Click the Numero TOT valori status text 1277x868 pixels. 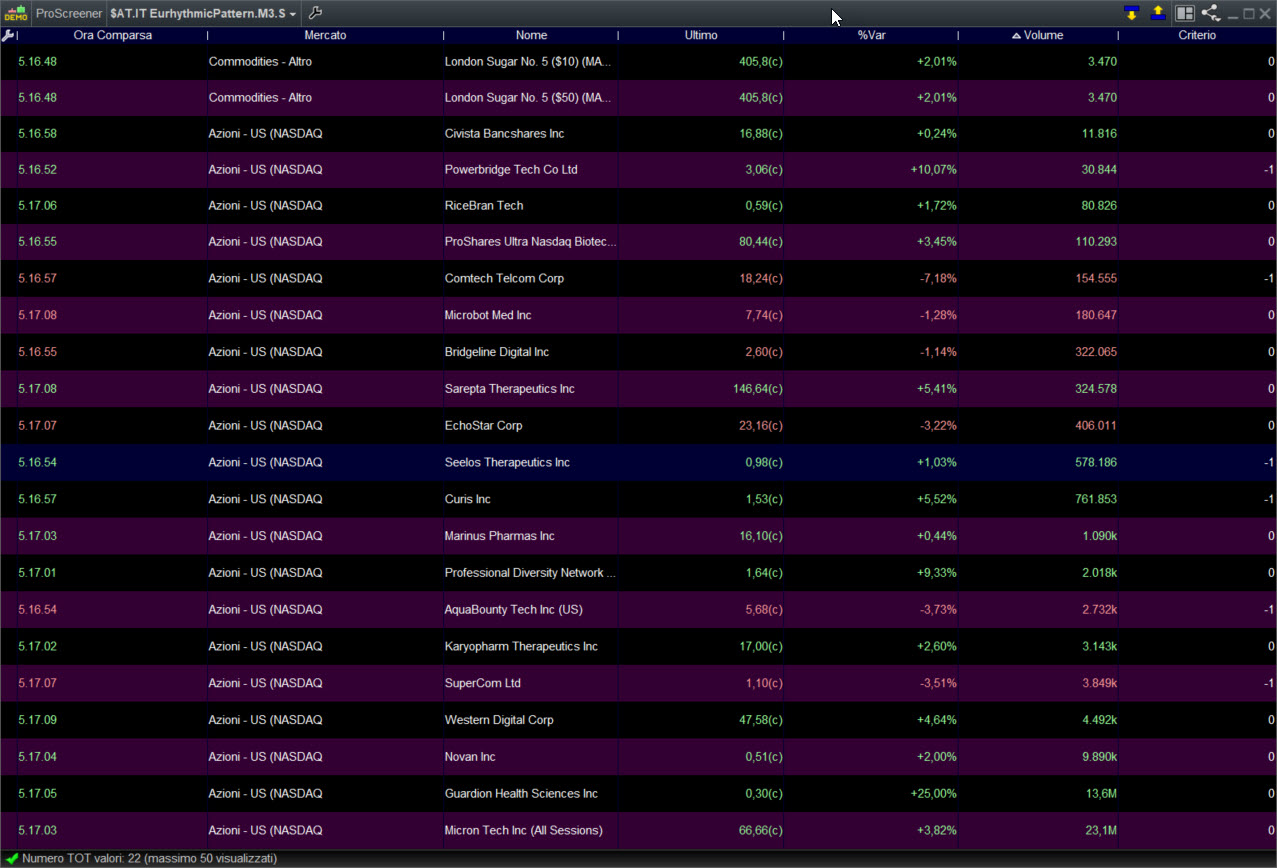tap(149, 859)
